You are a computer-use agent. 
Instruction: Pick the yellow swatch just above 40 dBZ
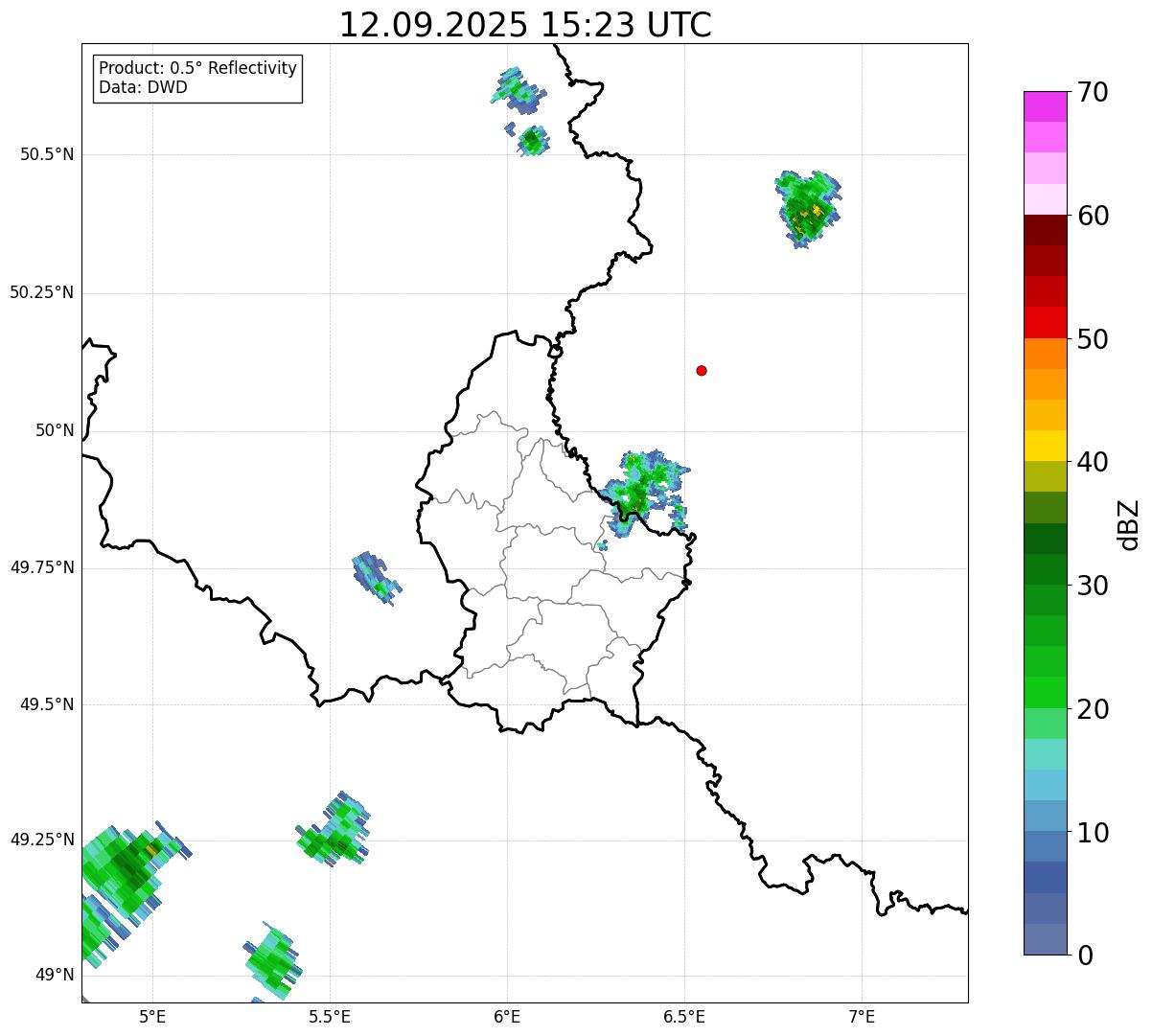1045,446
